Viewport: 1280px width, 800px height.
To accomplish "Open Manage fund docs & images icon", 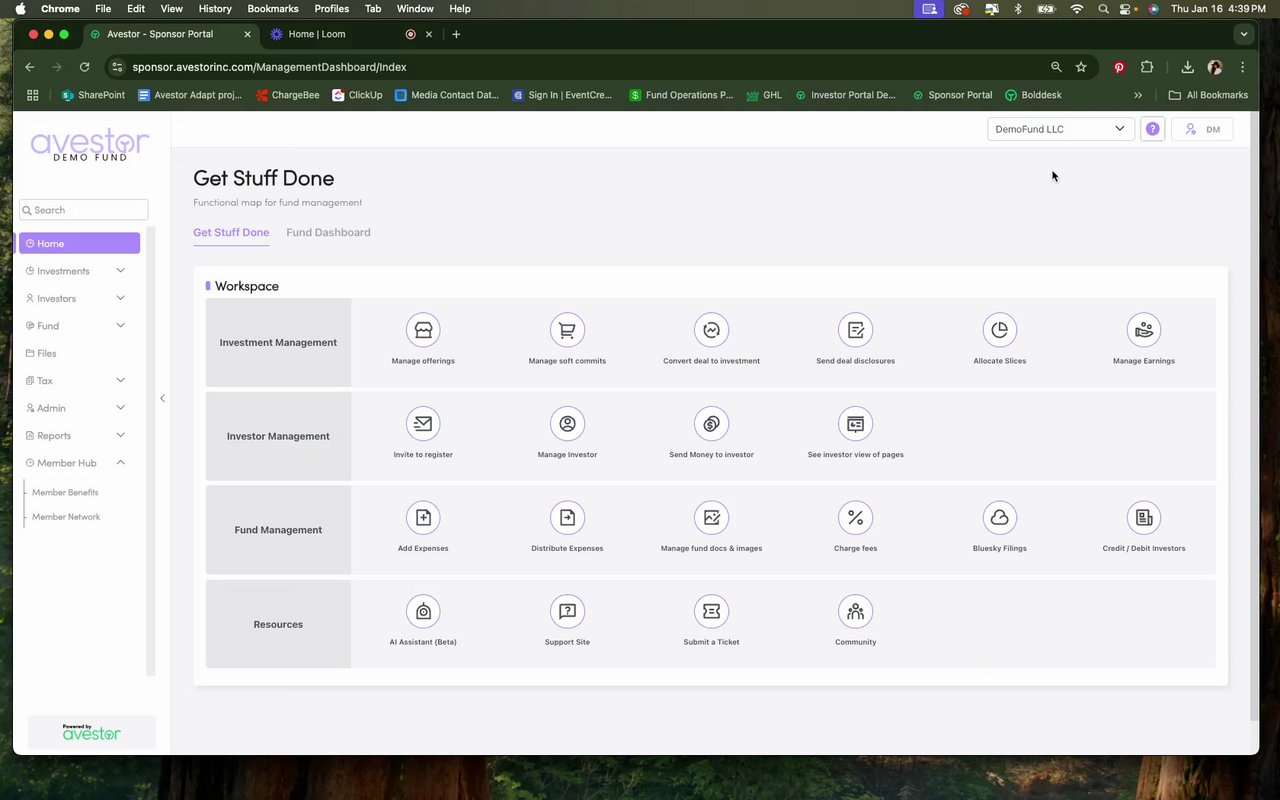I will [x=711, y=517].
